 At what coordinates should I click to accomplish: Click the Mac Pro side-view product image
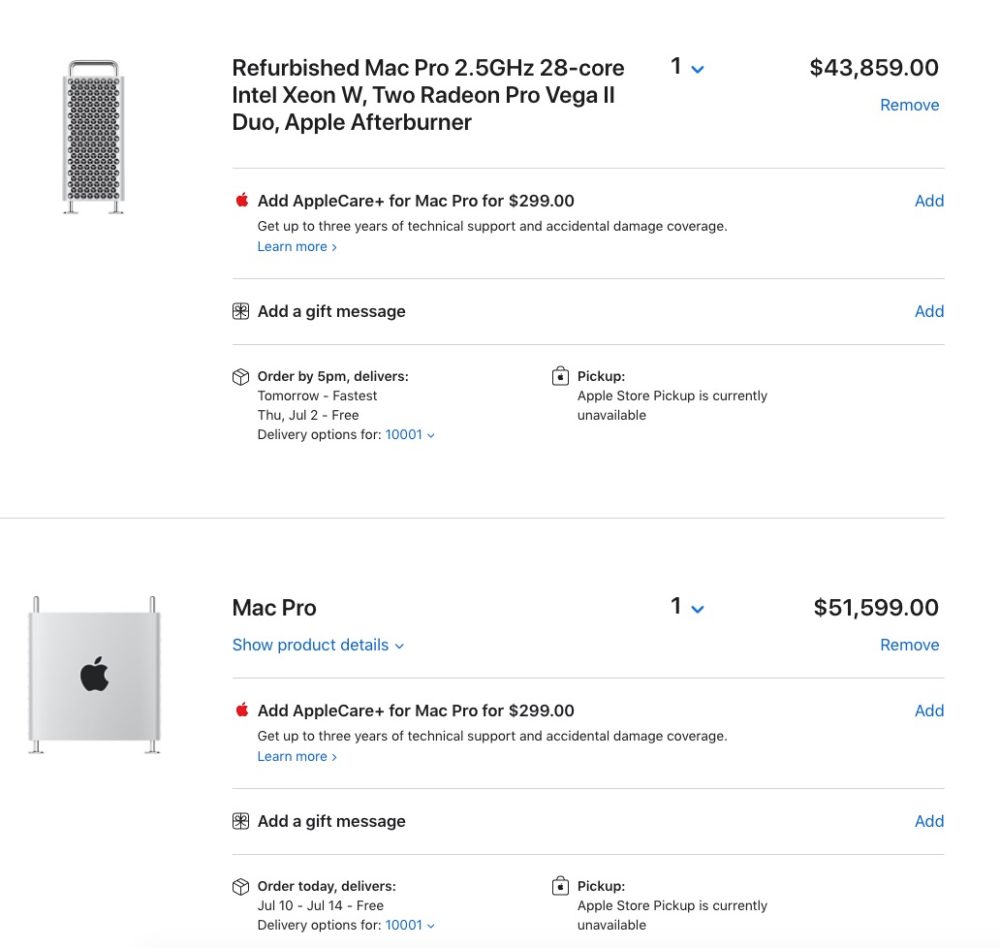tap(94, 675)
